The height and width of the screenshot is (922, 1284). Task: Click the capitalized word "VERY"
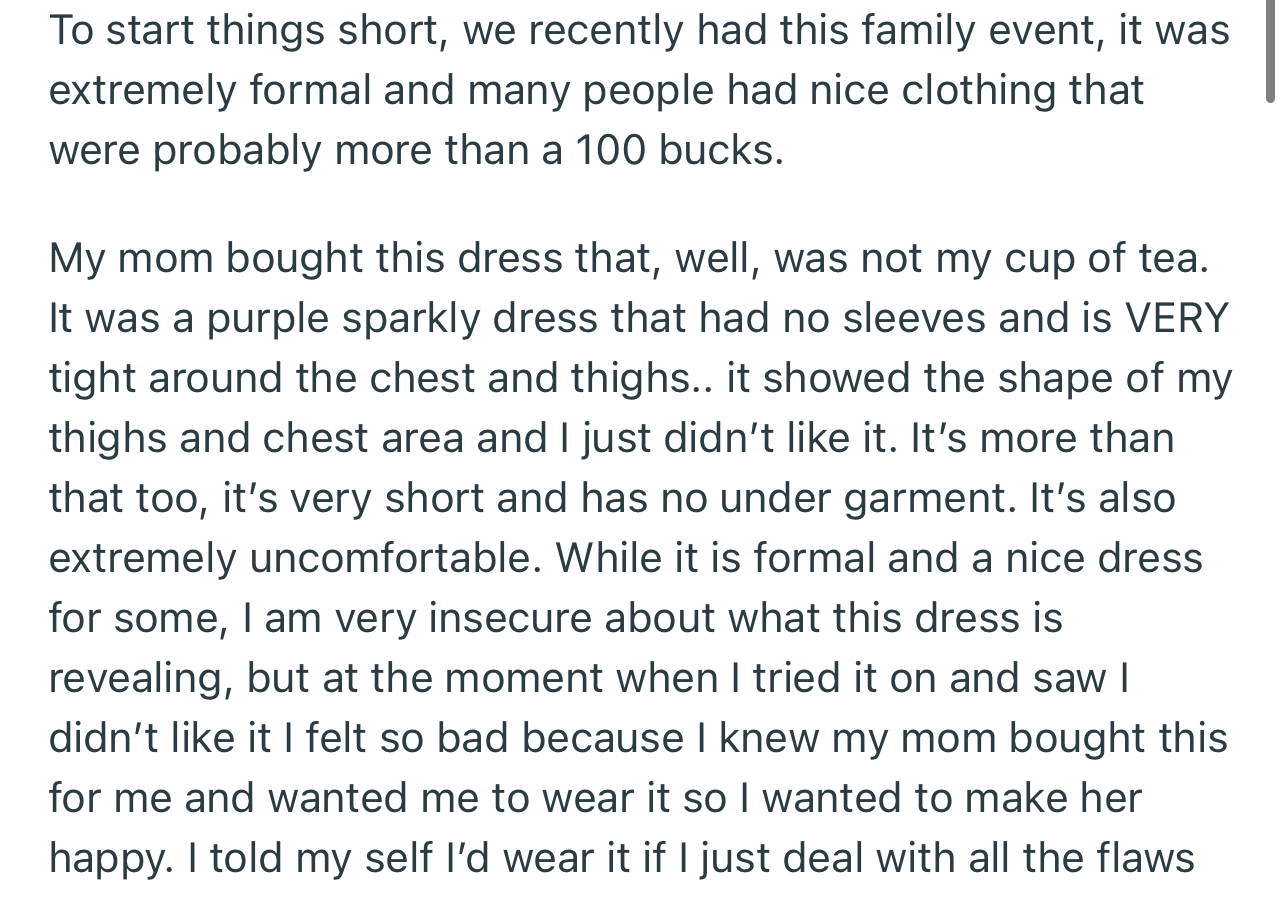point(1176,318)
